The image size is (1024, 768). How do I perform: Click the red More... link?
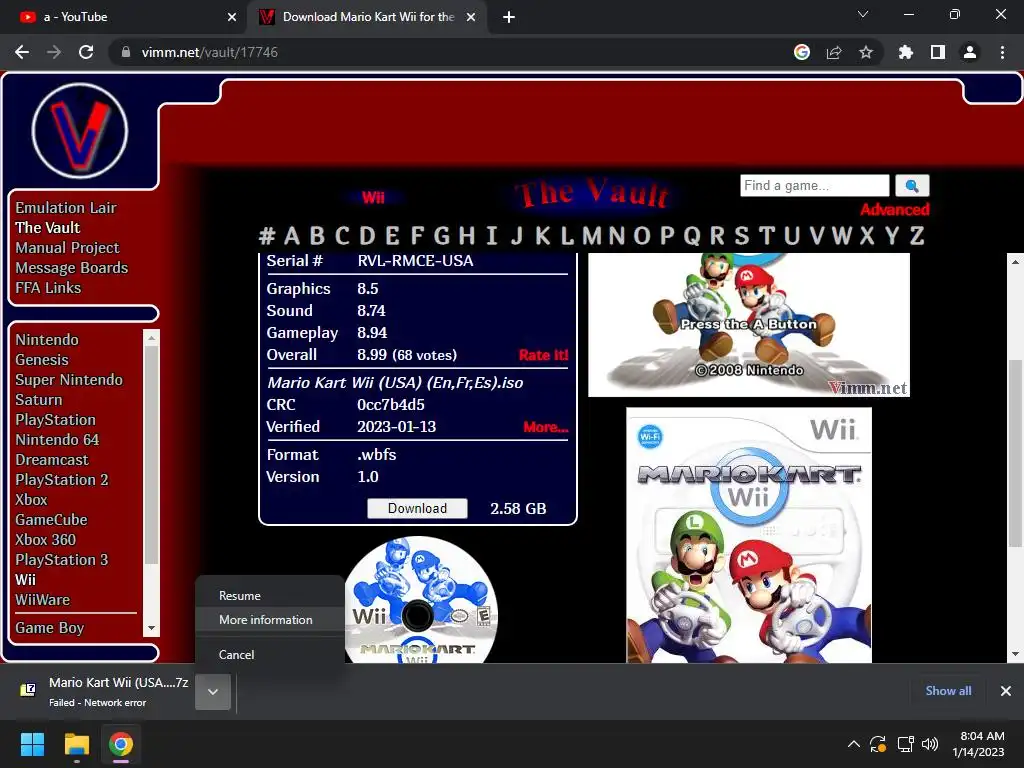pyautogui.click(x=545, y=427)
